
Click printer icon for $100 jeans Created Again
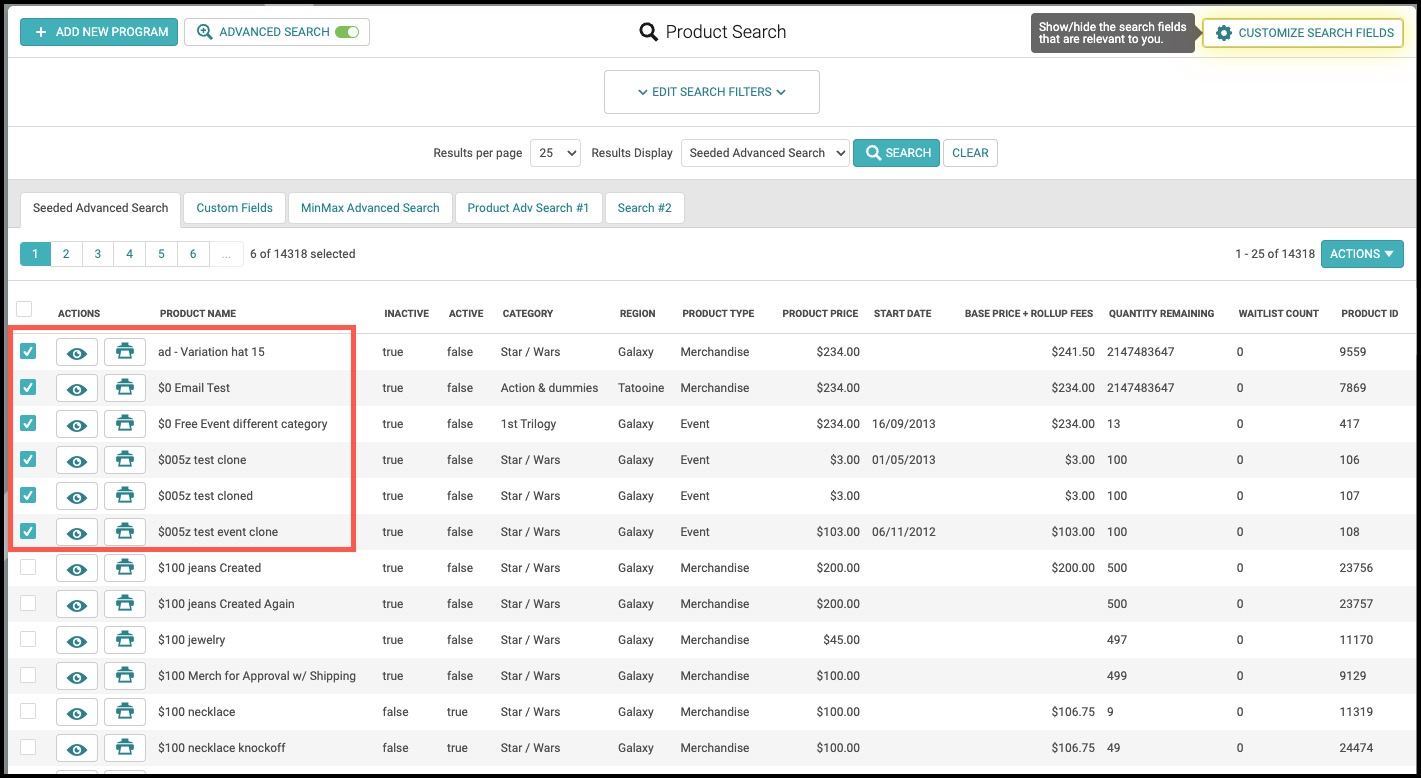(125, 604)
